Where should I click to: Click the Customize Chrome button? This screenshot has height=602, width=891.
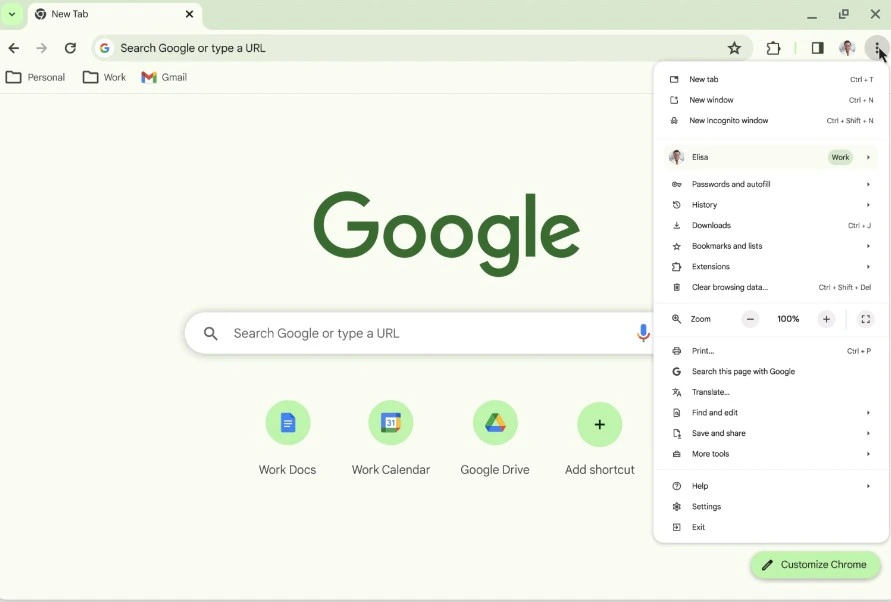[x=815, y=564]
